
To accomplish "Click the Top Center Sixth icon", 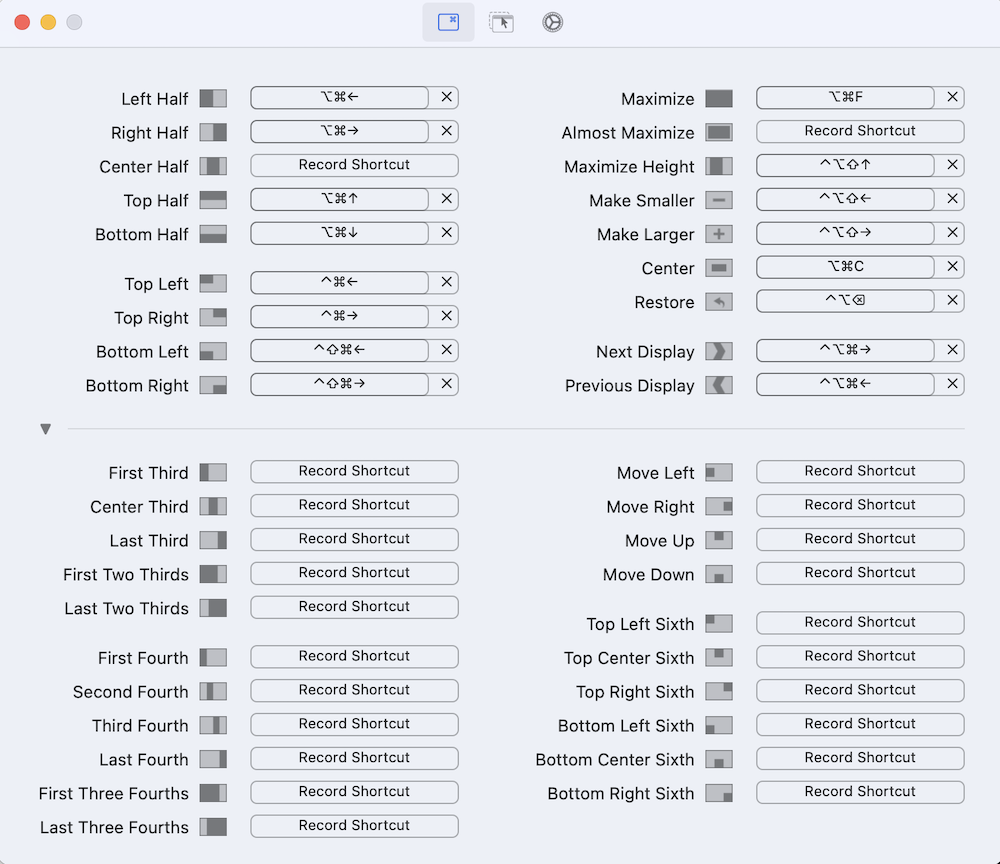I will 719,657.
